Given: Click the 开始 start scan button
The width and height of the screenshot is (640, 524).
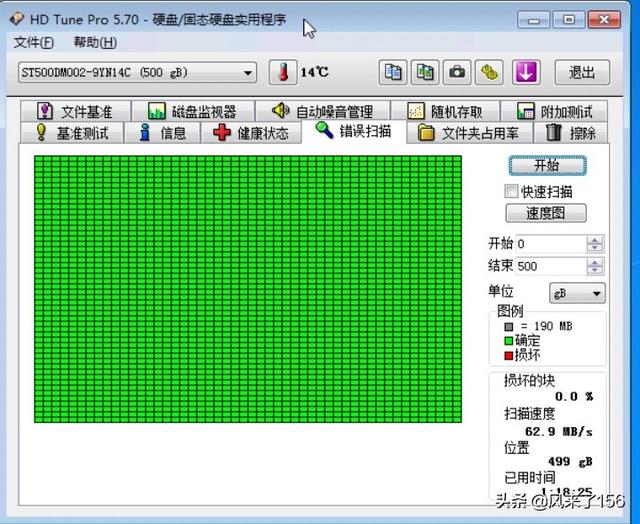Looking at the screenshot, I should click(547, 165).
